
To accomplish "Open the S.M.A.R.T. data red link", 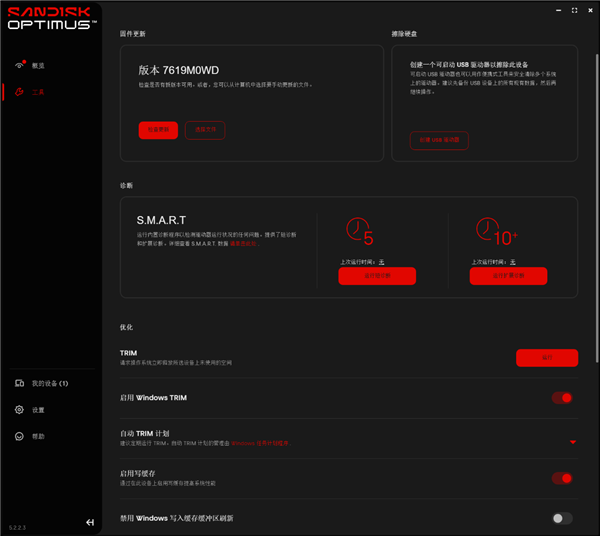I will [x=243, y=244].
